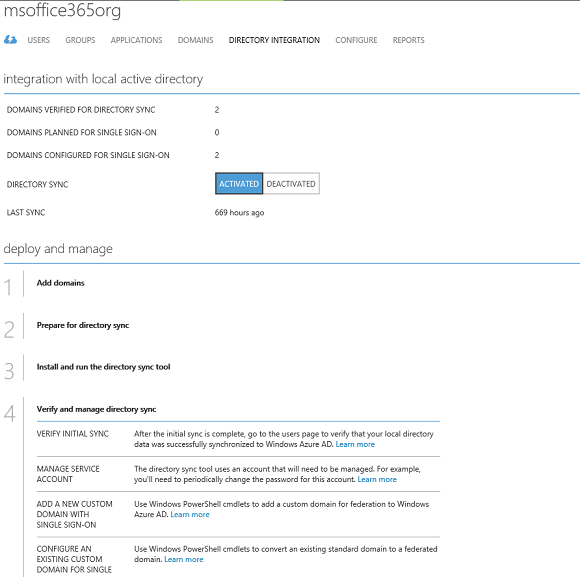Image resolution: width=580 pixels, height=577 pixels.
Task: Click the step number 3 marker
Action: point(9,371)
